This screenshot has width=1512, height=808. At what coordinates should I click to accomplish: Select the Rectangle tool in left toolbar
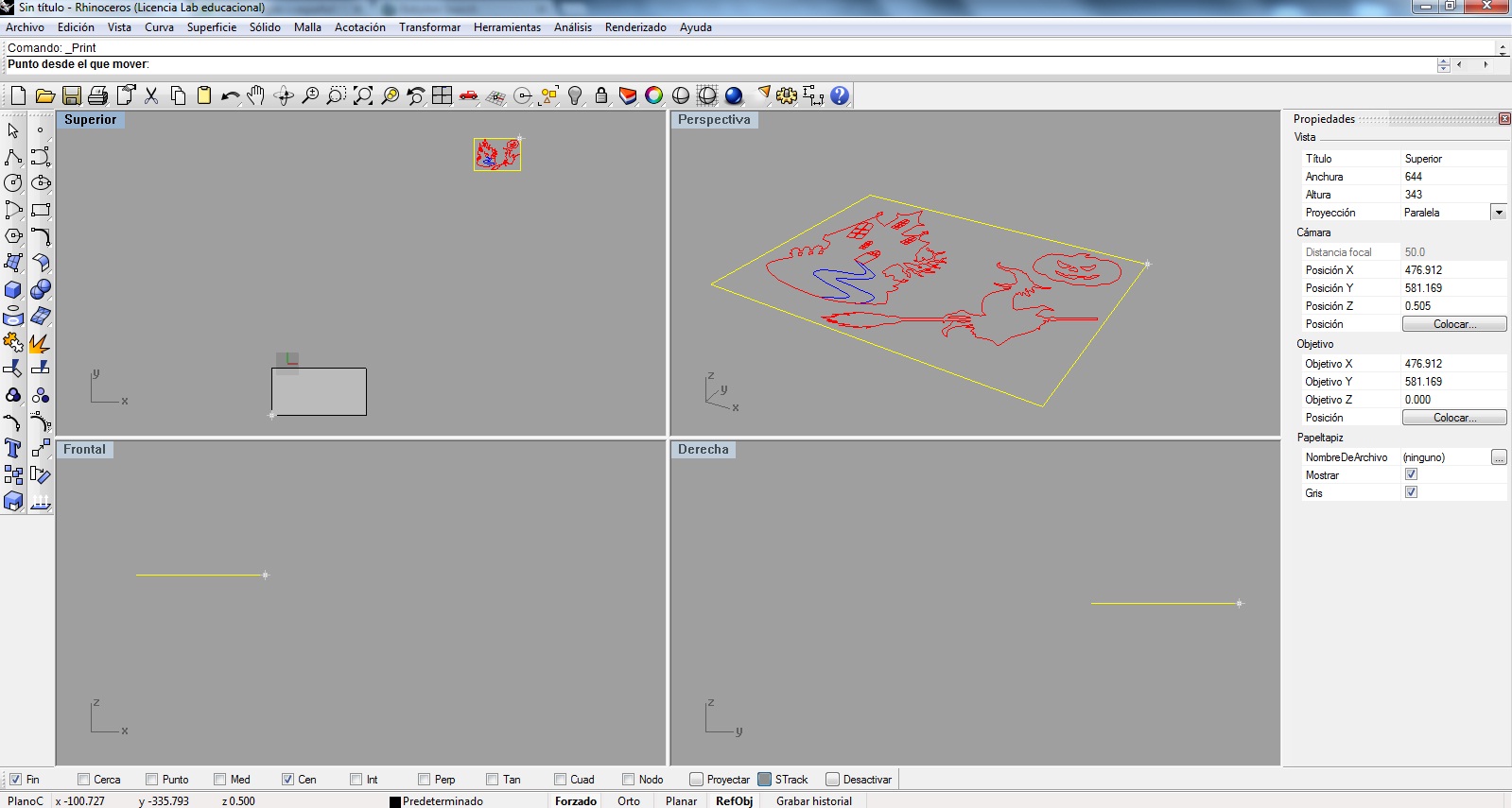click(x=41, y=210)
